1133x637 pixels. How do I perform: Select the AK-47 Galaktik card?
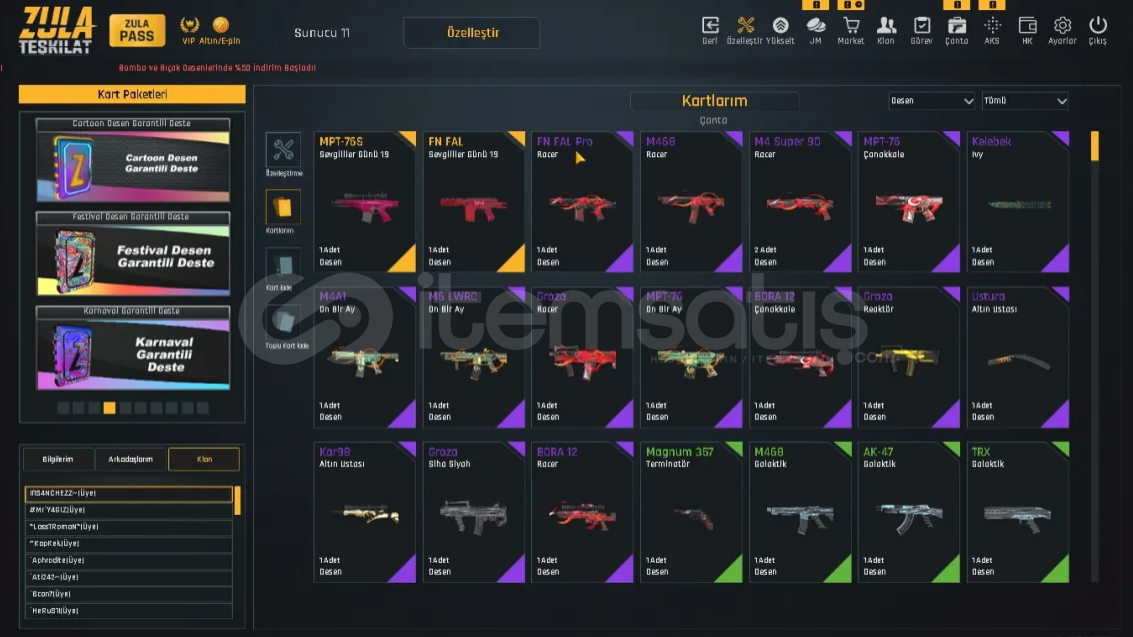tap(908, 512)
